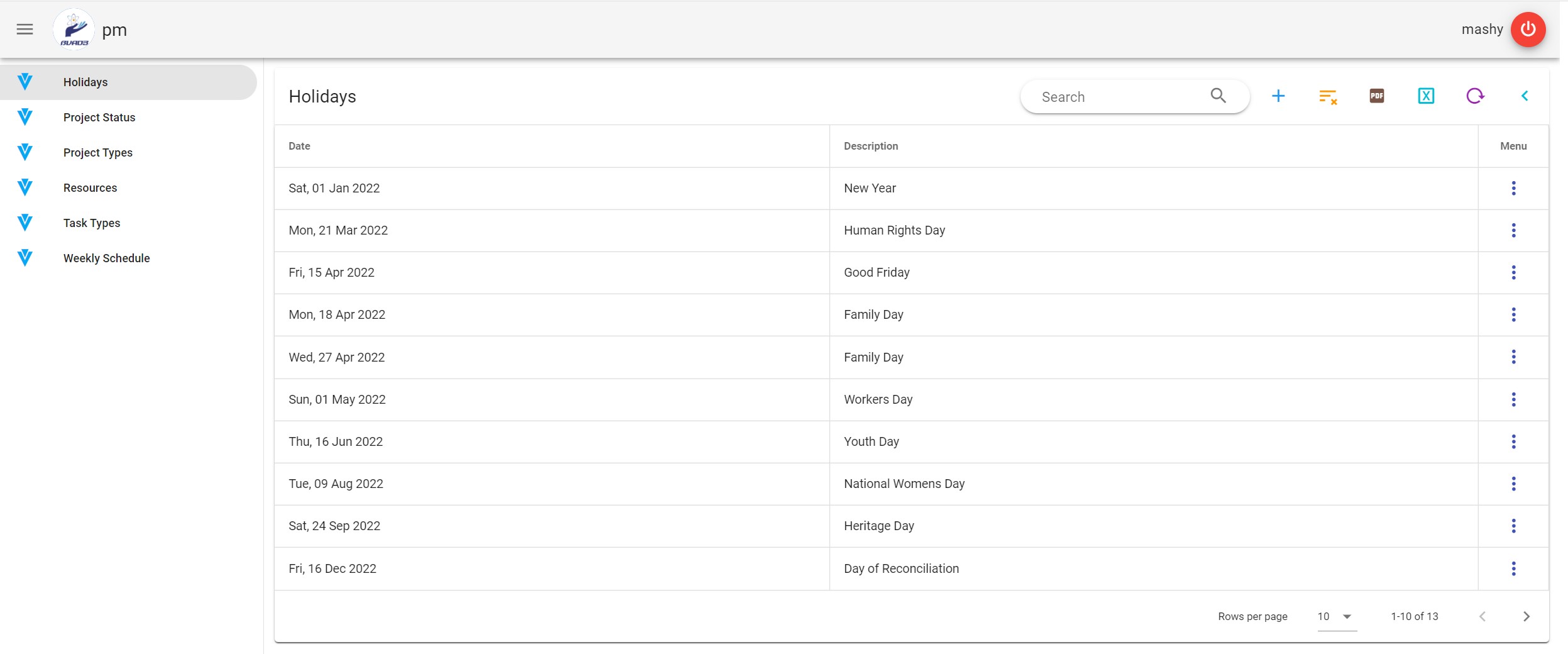The height and width of the screenshot is (654, 1568).
Task: Export holidays list to Excel
Action: [x=1425, y=96]
